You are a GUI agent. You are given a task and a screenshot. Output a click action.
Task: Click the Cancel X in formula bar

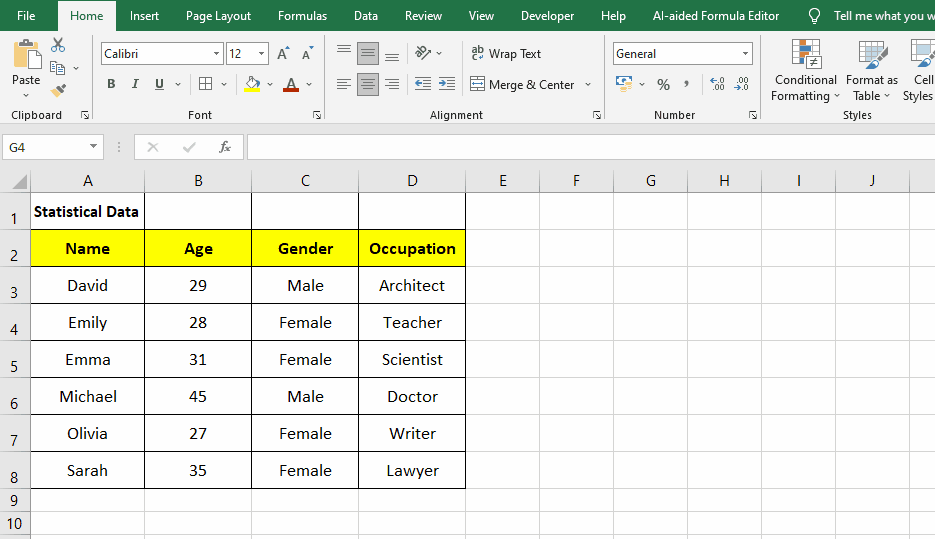[x=153, y=147]
